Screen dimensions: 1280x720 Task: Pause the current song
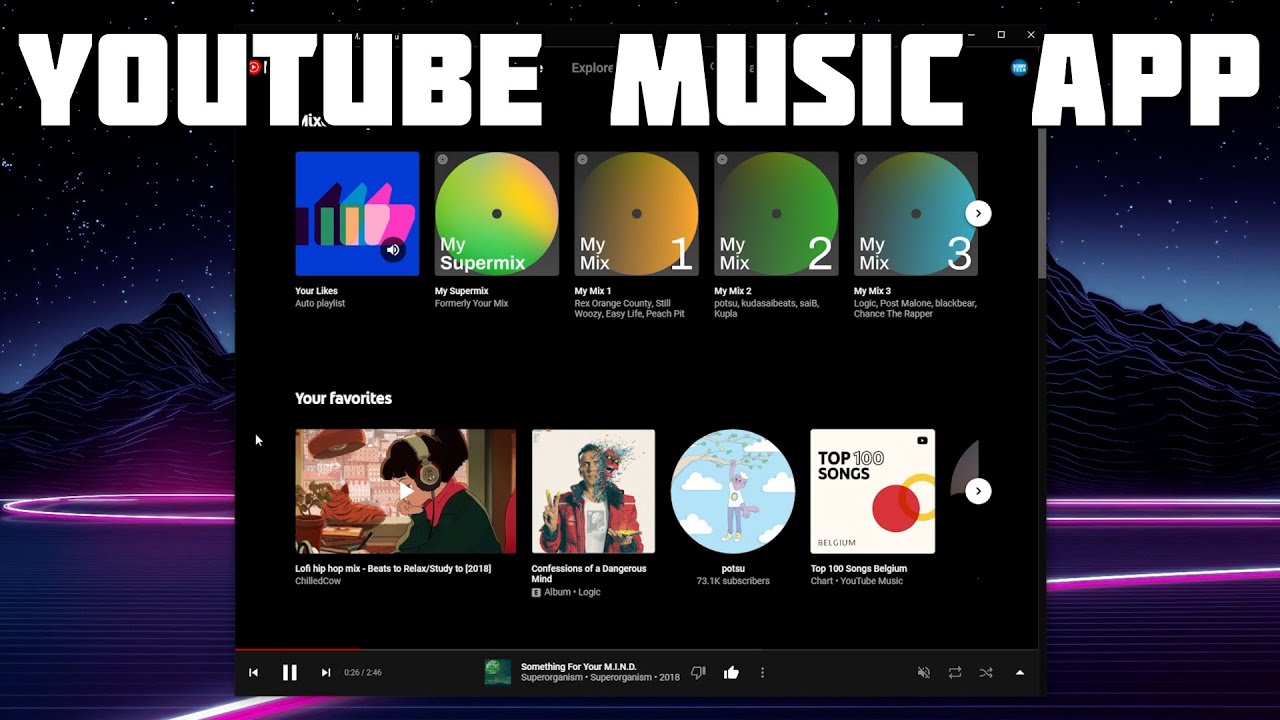tap(290, 673)
